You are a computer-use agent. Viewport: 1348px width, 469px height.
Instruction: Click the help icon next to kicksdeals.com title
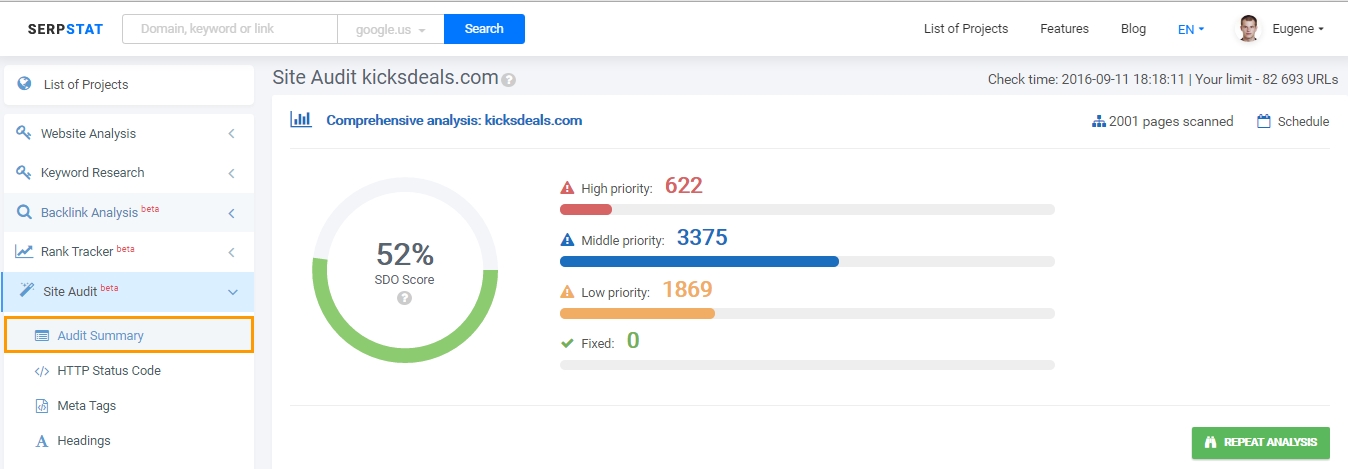509,80
